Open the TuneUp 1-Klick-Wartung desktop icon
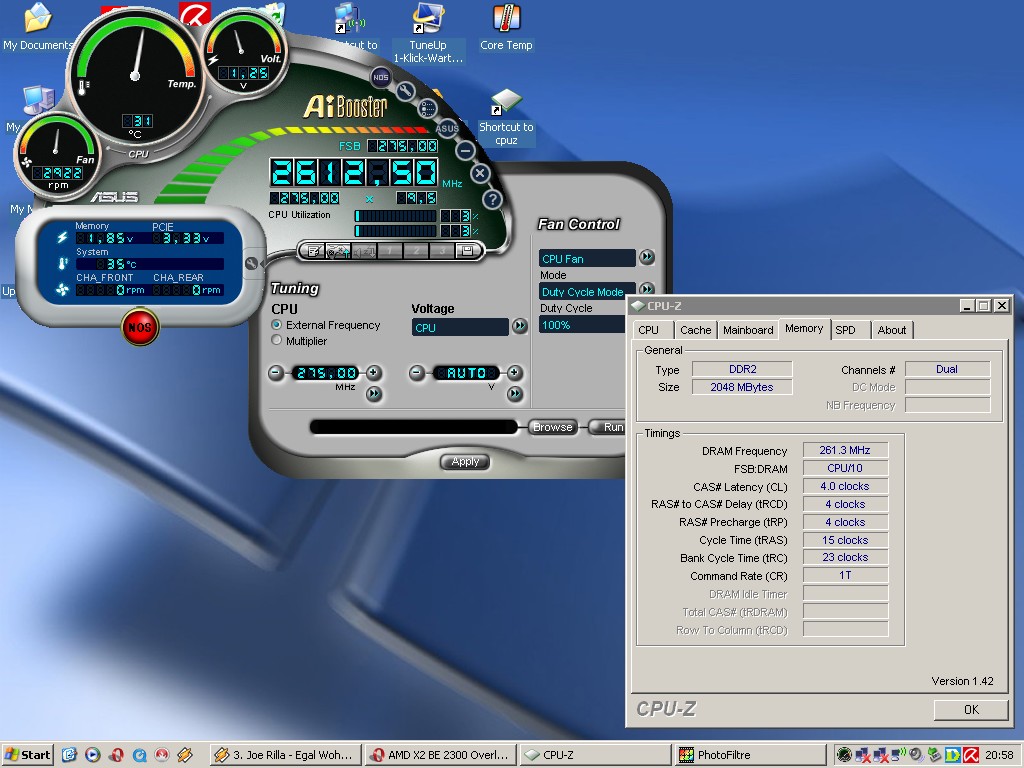Screen dimensions: 1024x768 428,33
